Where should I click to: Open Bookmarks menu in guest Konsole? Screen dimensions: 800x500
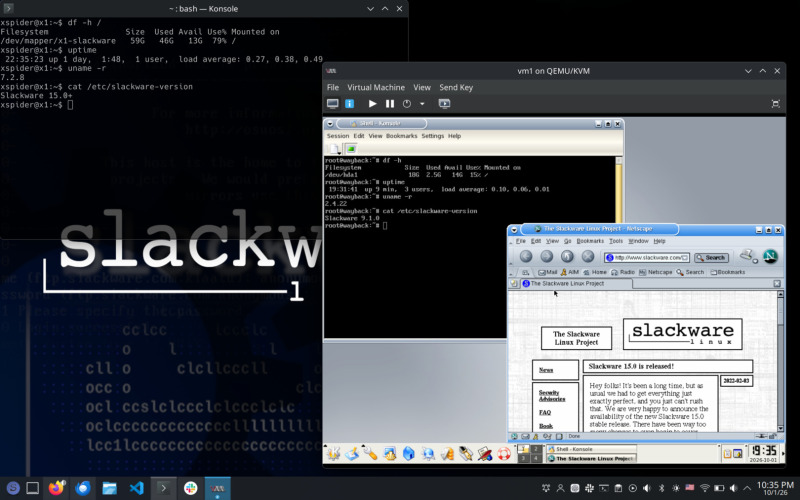coord(402,136)
